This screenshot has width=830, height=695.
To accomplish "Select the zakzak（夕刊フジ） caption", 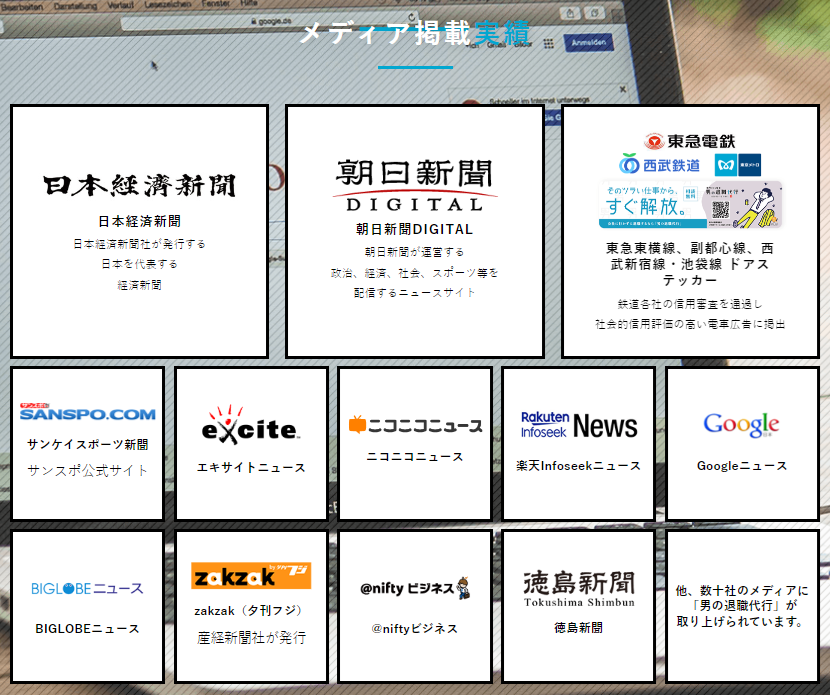I will pyautogui.click(x=251, y=611).
